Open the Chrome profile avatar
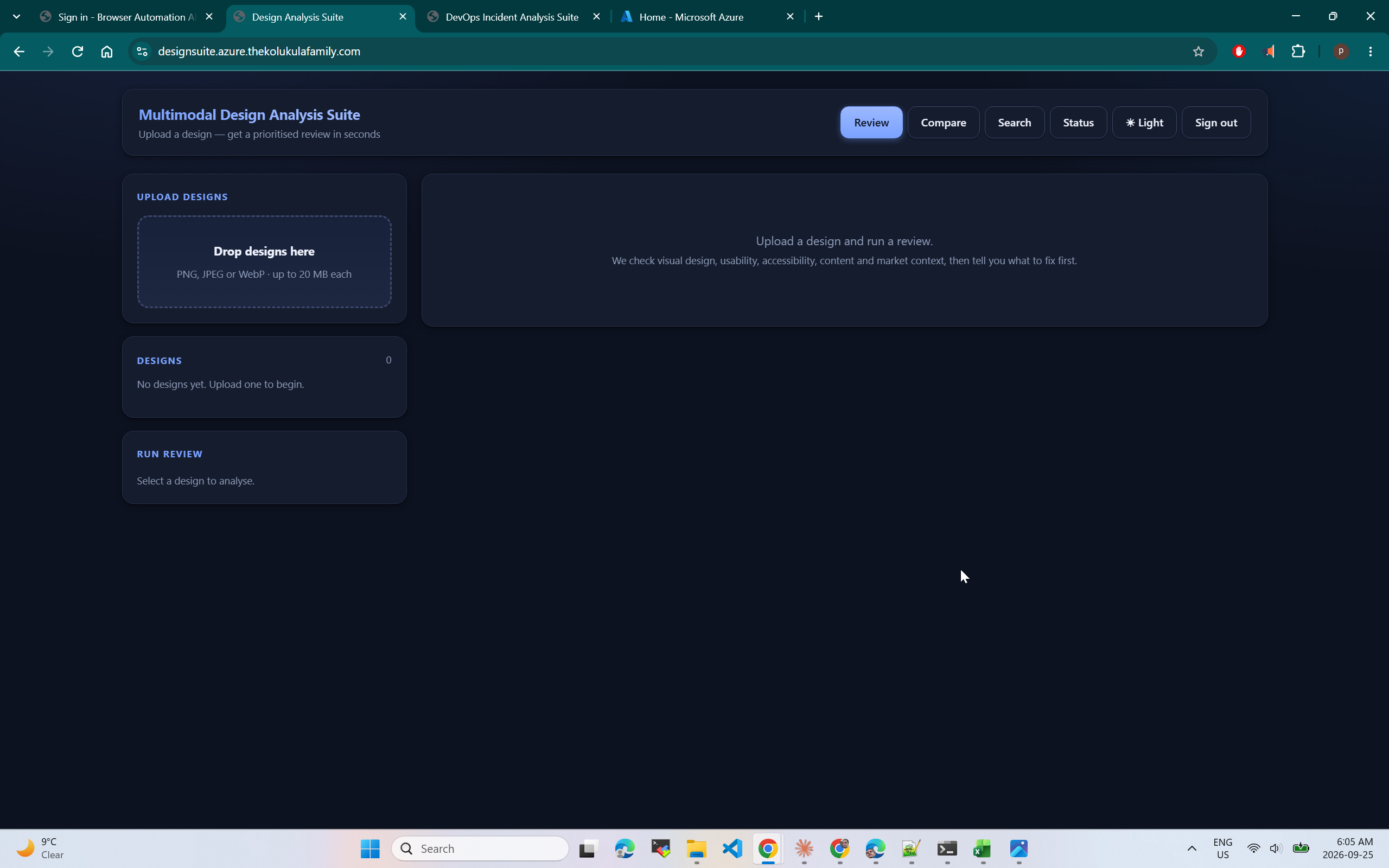Viewport: 1389px width, 868px height. [1341, 52]
